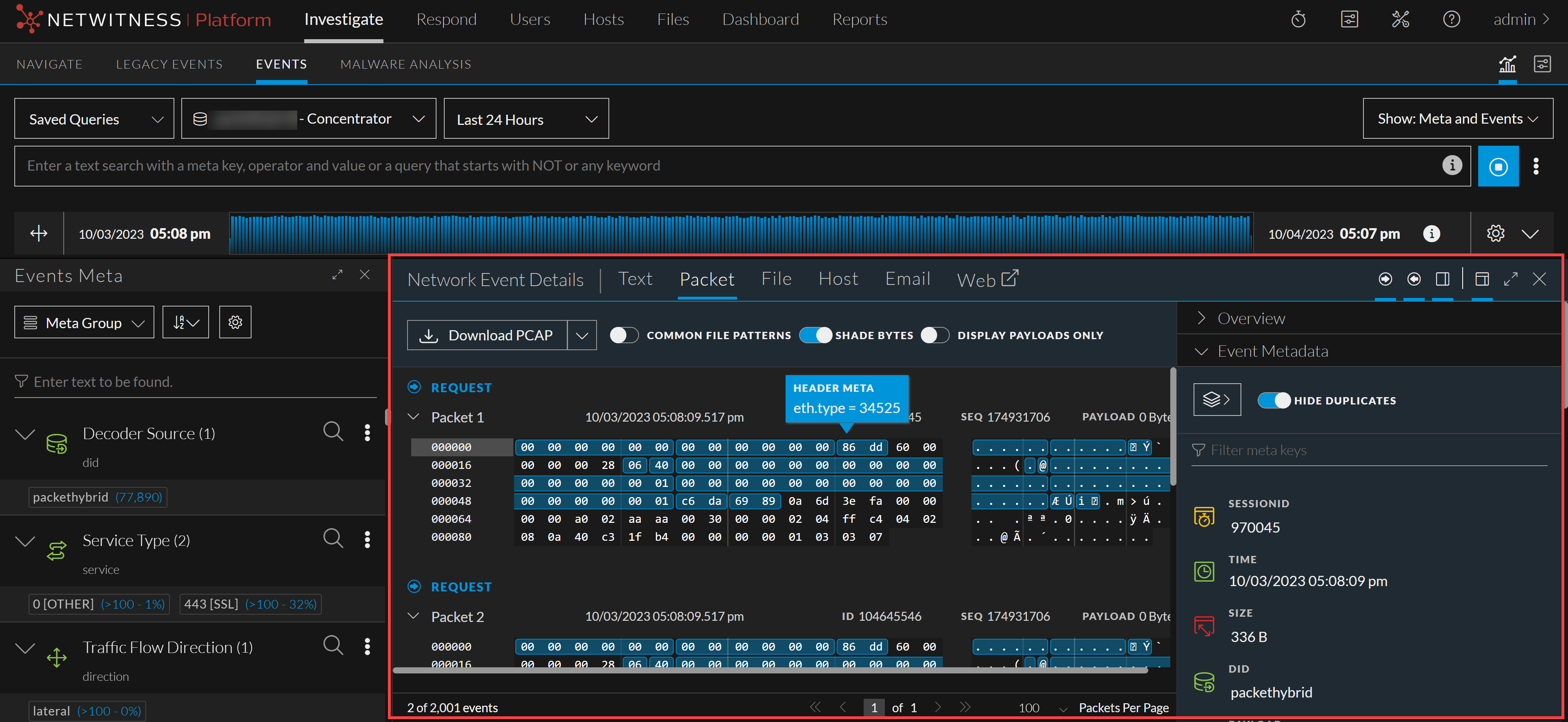Collapse Decoder Source meta group
The image size is (1568, 722).
tap(25, 434)
